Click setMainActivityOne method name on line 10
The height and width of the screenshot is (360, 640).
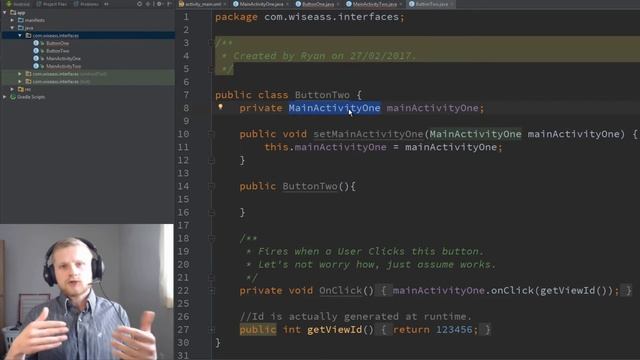[368, 134]
